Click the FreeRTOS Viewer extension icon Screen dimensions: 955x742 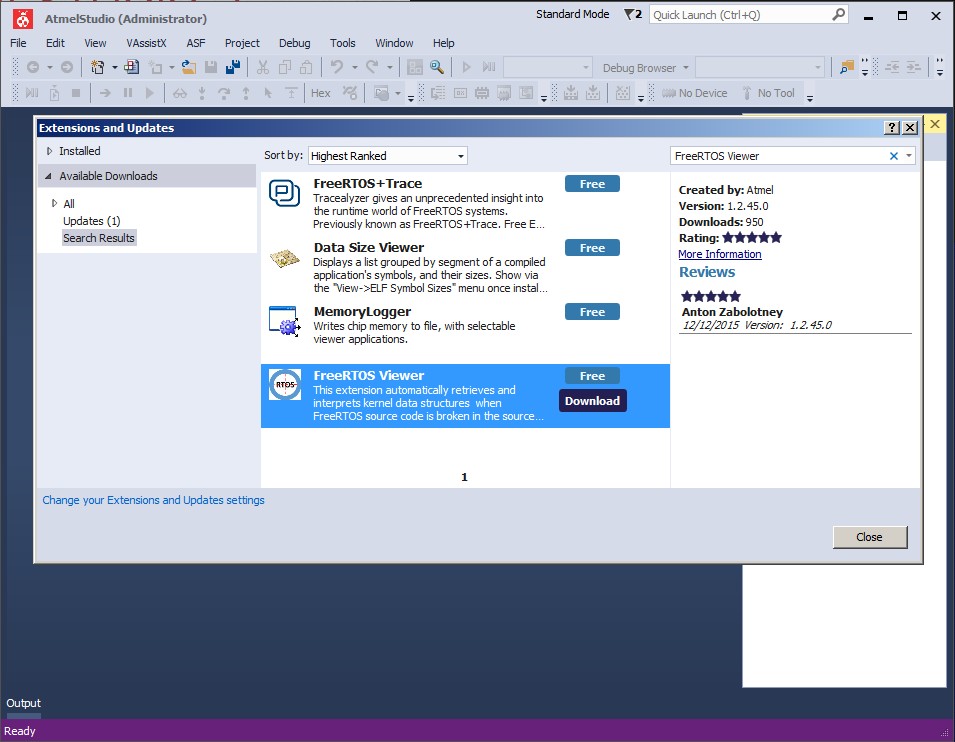click(285, 385)
